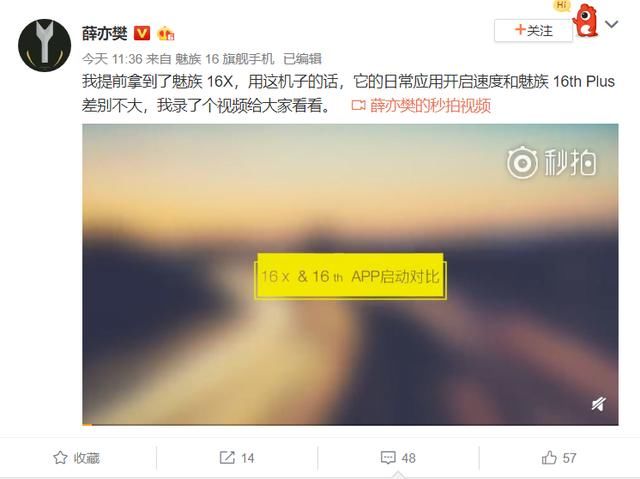This screenshot has width=640, height=479.
Task: Click the video progress bar
Action: (x=350, y=425)
